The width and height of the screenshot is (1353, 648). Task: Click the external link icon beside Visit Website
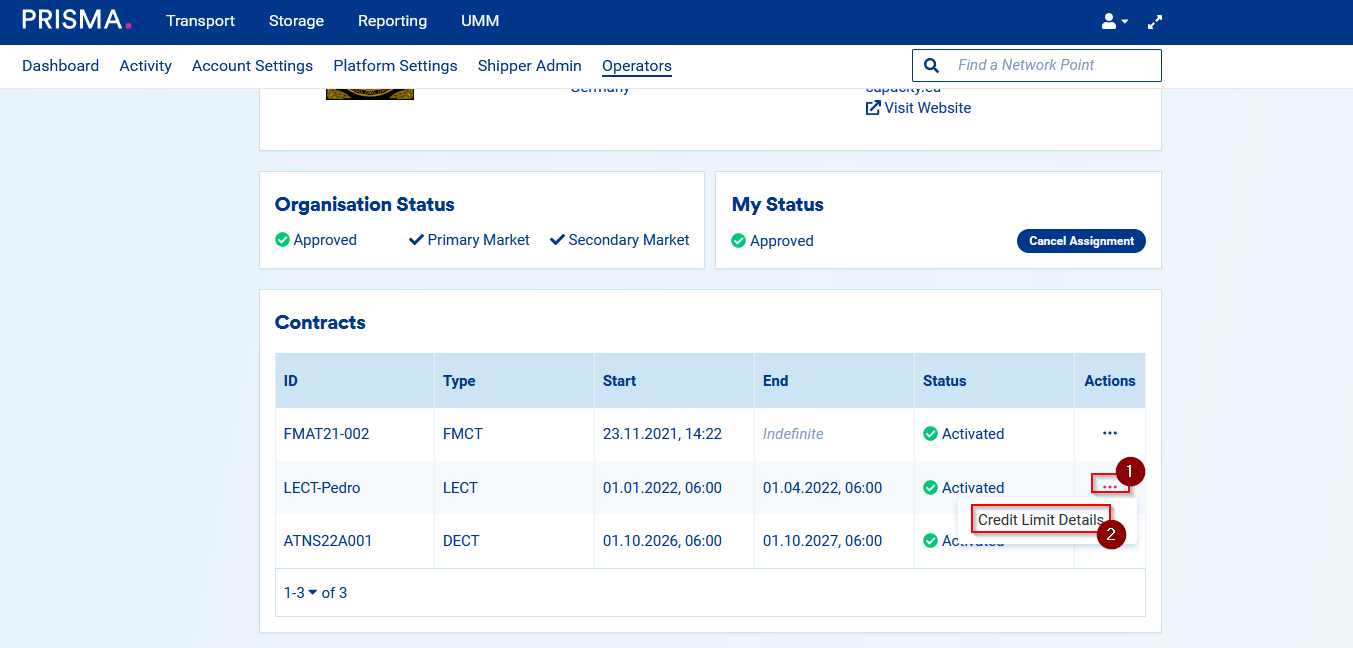tap(873, 108)
